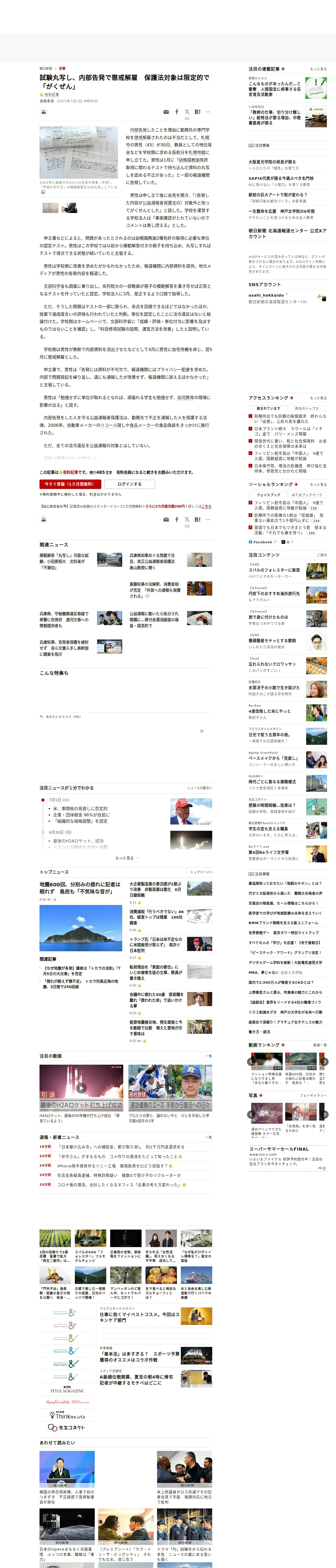Open the こちら link for subscription details
Screen dimensions: 336x1568
207,506
